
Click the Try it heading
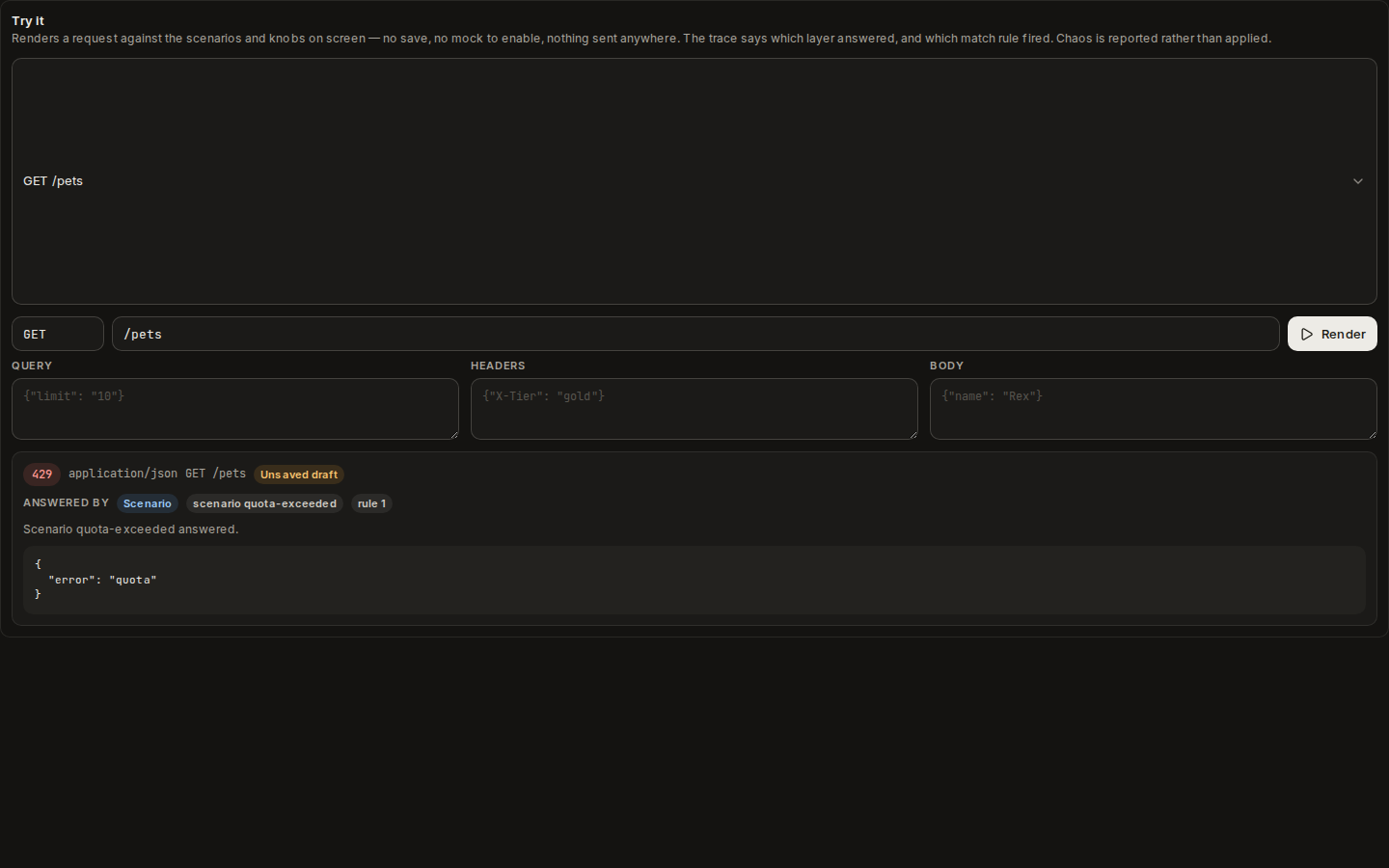(28, 20)
